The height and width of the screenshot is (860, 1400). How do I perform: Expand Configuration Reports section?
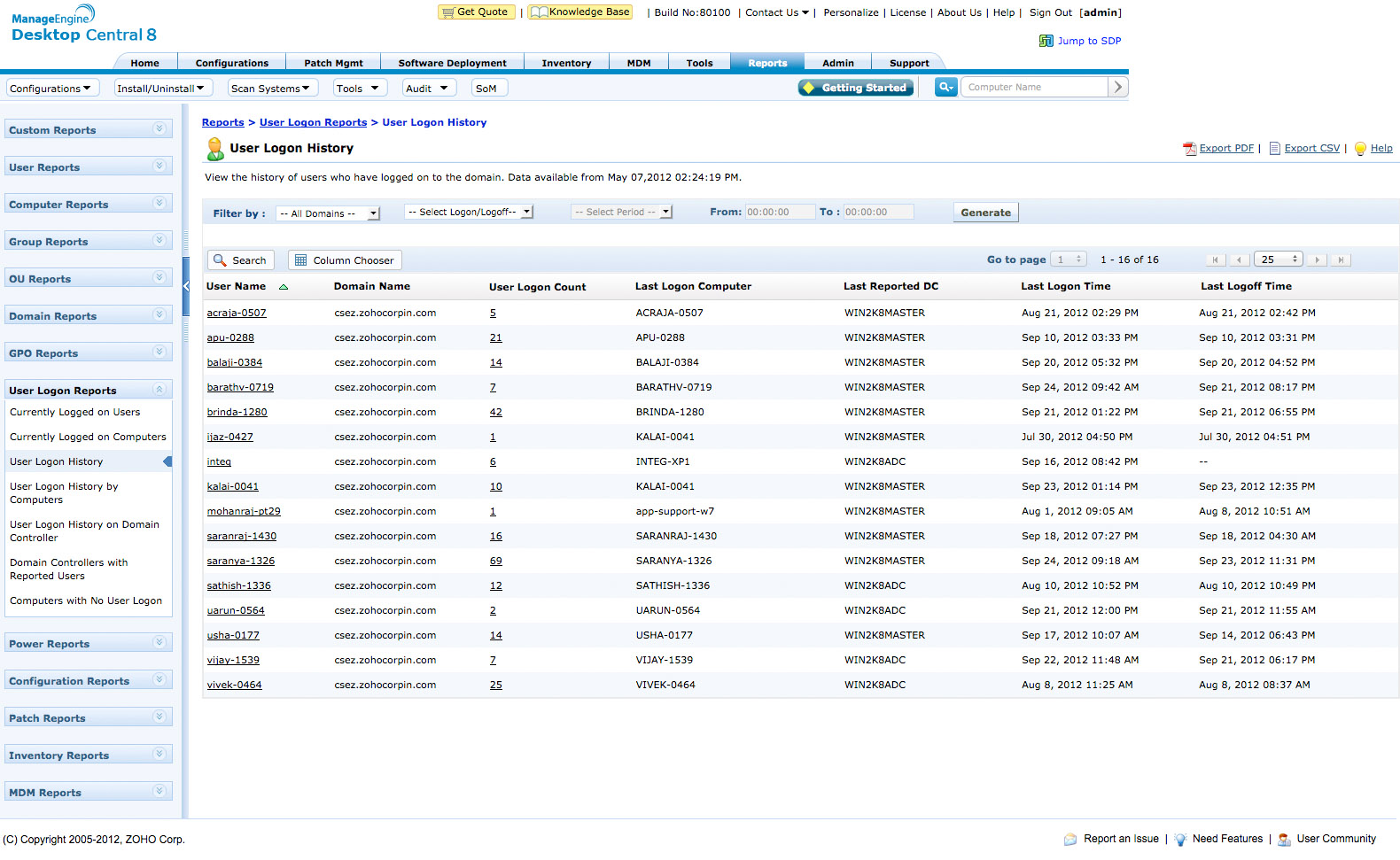159,680
